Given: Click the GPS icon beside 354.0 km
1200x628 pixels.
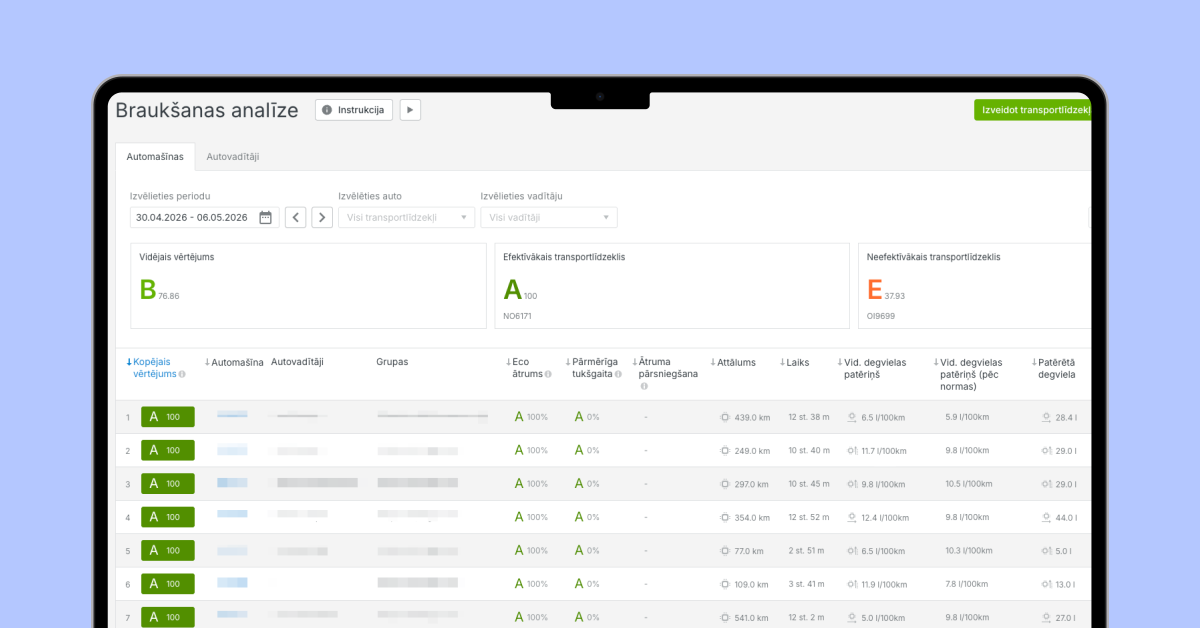Looking at the screenshot, I should click(725, 518).
